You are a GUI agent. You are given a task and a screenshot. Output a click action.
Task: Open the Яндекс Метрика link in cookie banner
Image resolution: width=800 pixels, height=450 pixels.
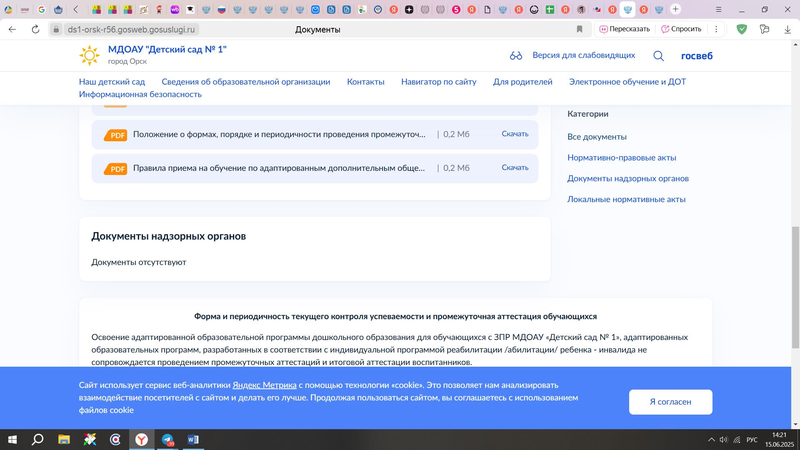click(264, 385)
